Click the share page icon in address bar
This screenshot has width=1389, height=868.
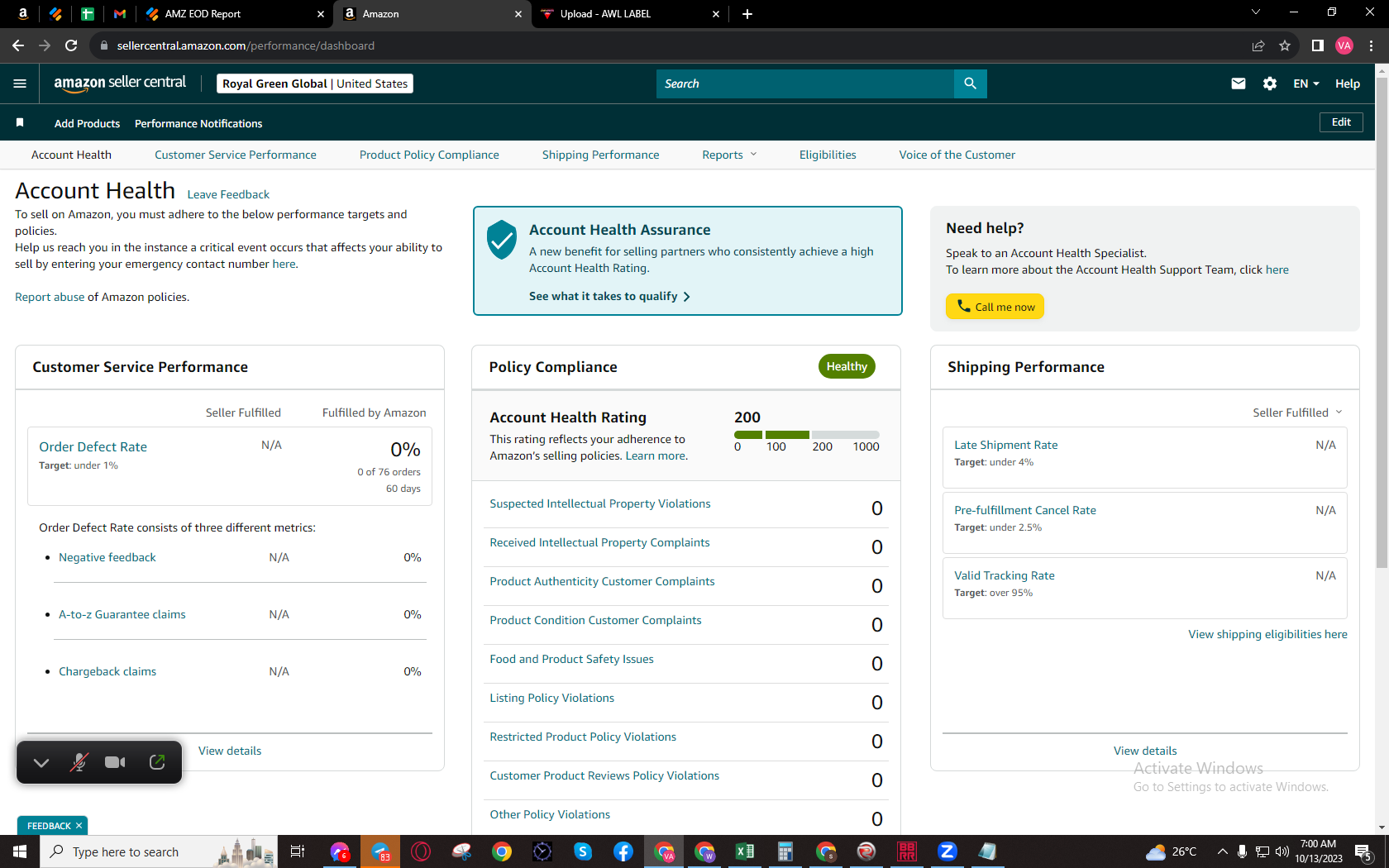(x=1258, y=45)
